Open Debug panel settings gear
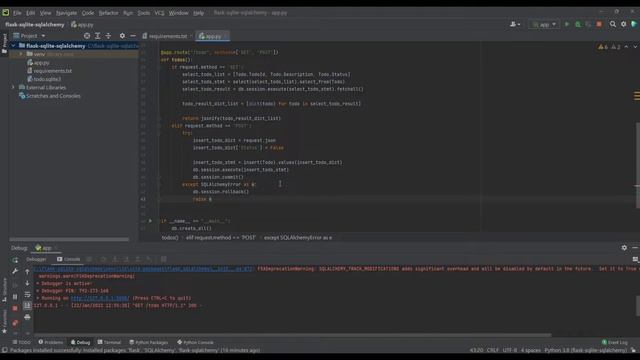The image size is (640, 360). (x=624, y=248)
